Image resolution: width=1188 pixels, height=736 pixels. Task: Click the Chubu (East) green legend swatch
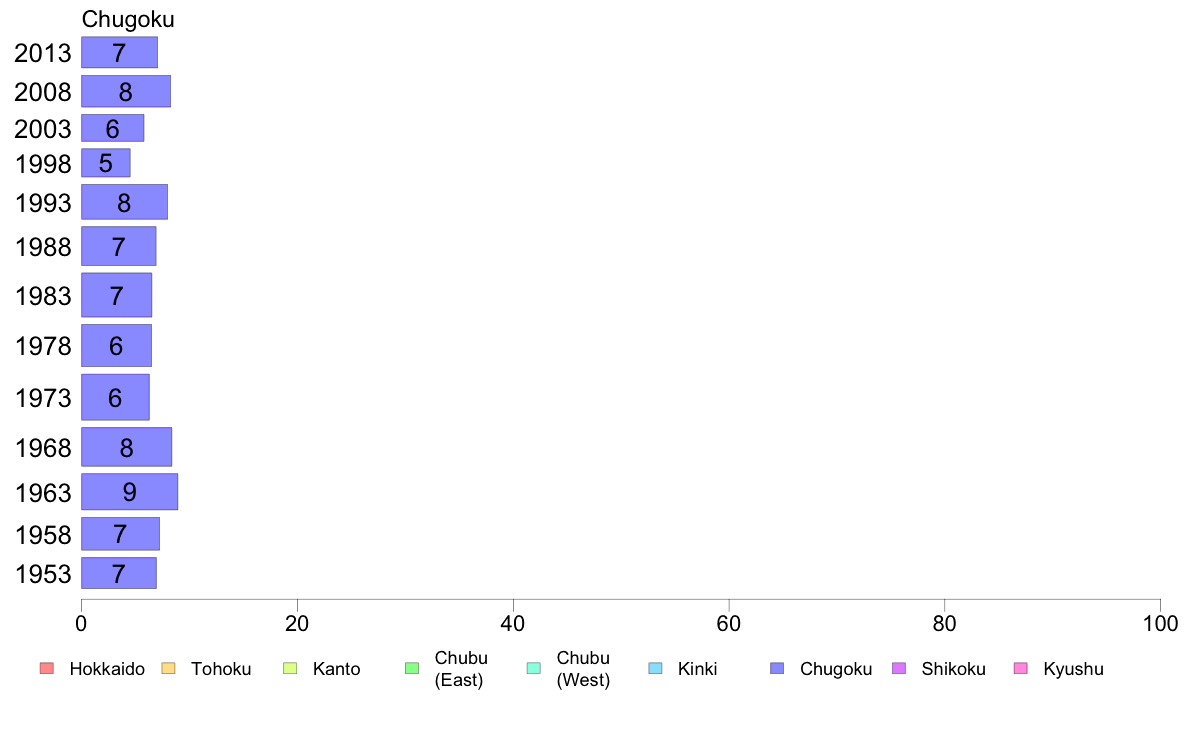pos(412,668)
